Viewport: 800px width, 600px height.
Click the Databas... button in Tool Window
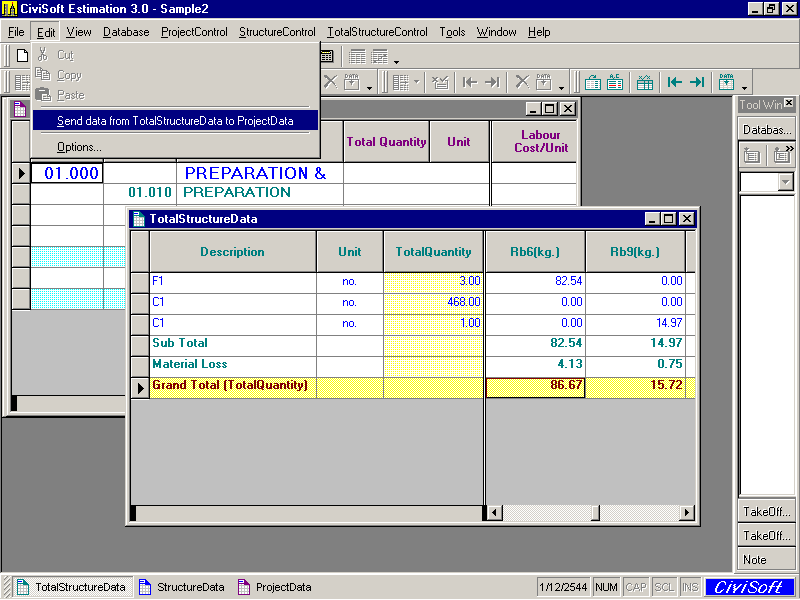click(x=766, y=130)
